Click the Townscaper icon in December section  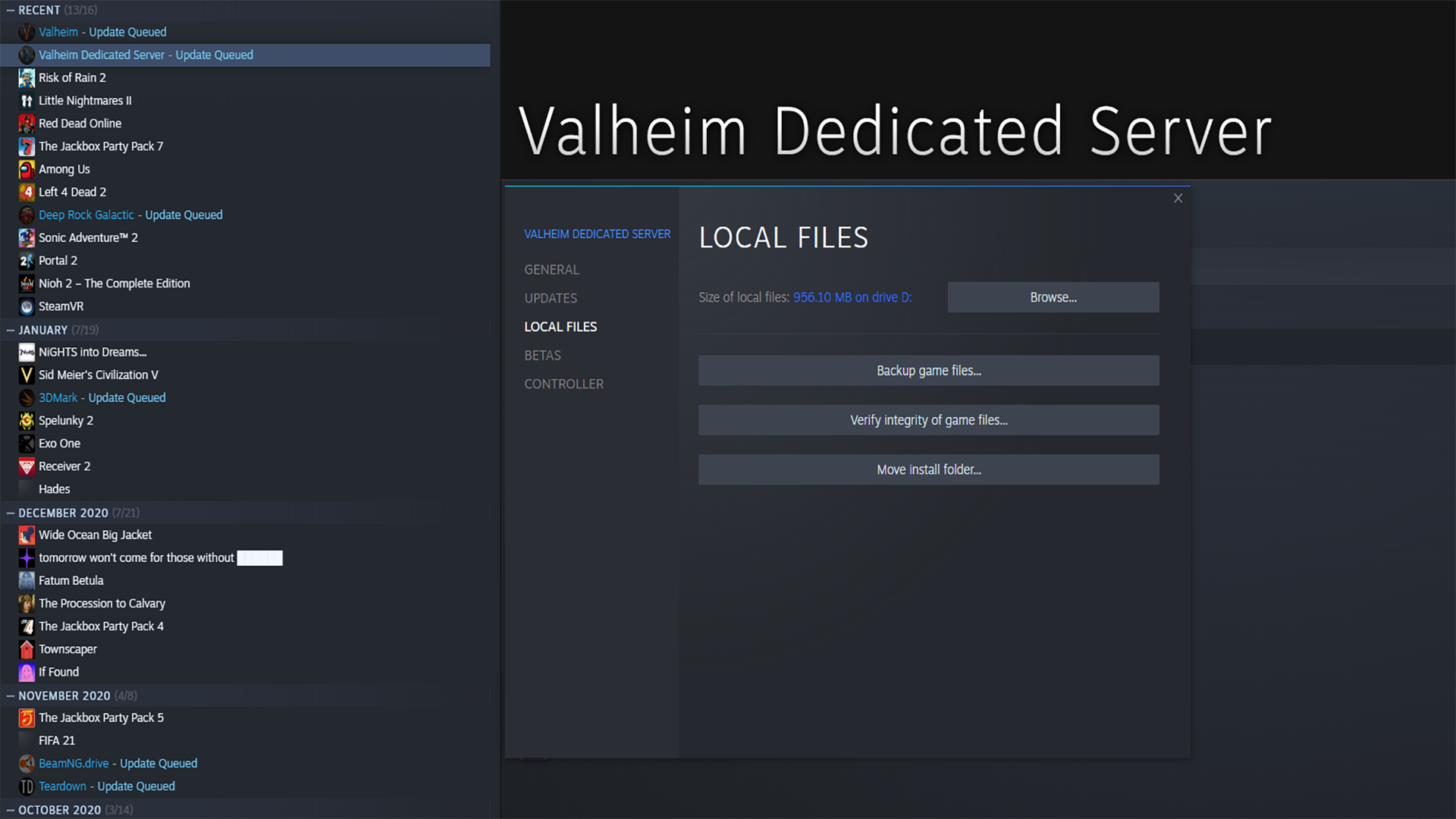pyautogui.click(x=27, y=649)
